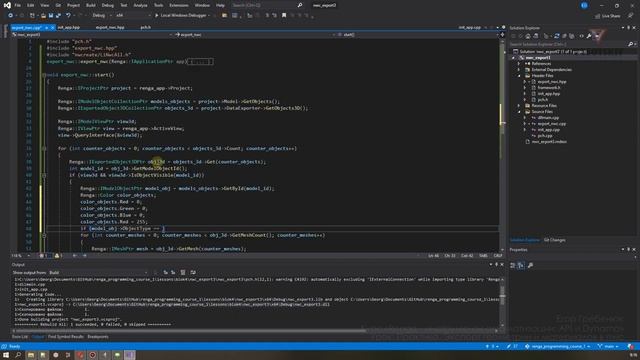Click the Properties panel wrench icon

[x=530, y=265]
